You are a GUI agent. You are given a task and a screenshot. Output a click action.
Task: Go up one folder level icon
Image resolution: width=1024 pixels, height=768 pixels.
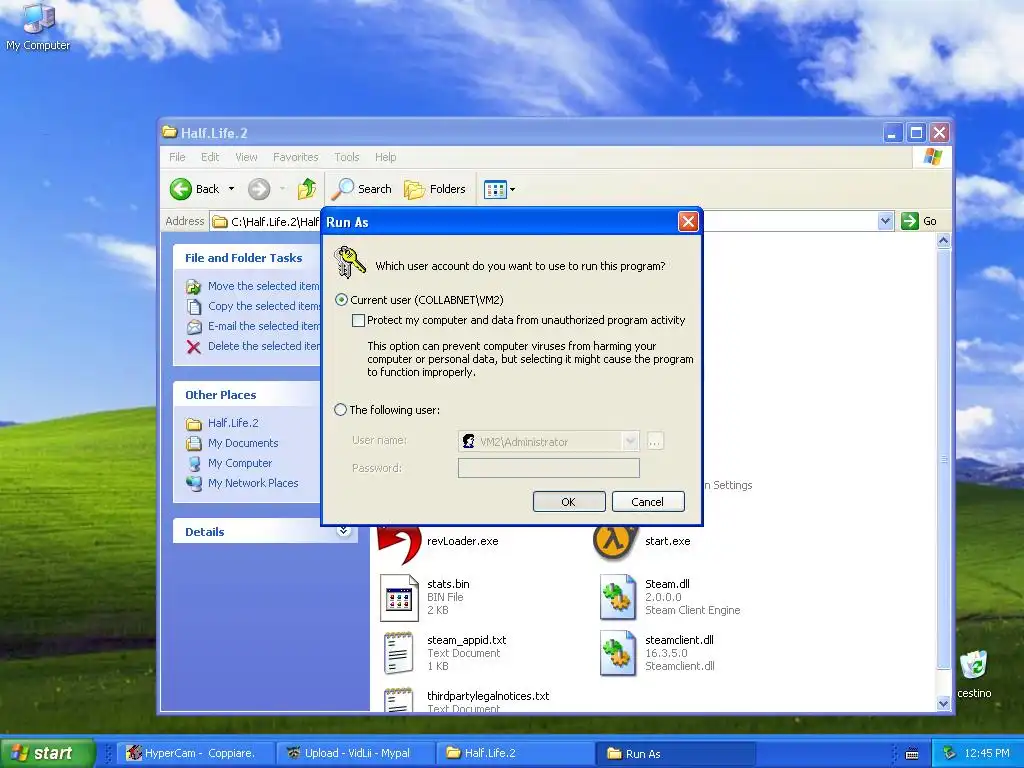(306, 189)
